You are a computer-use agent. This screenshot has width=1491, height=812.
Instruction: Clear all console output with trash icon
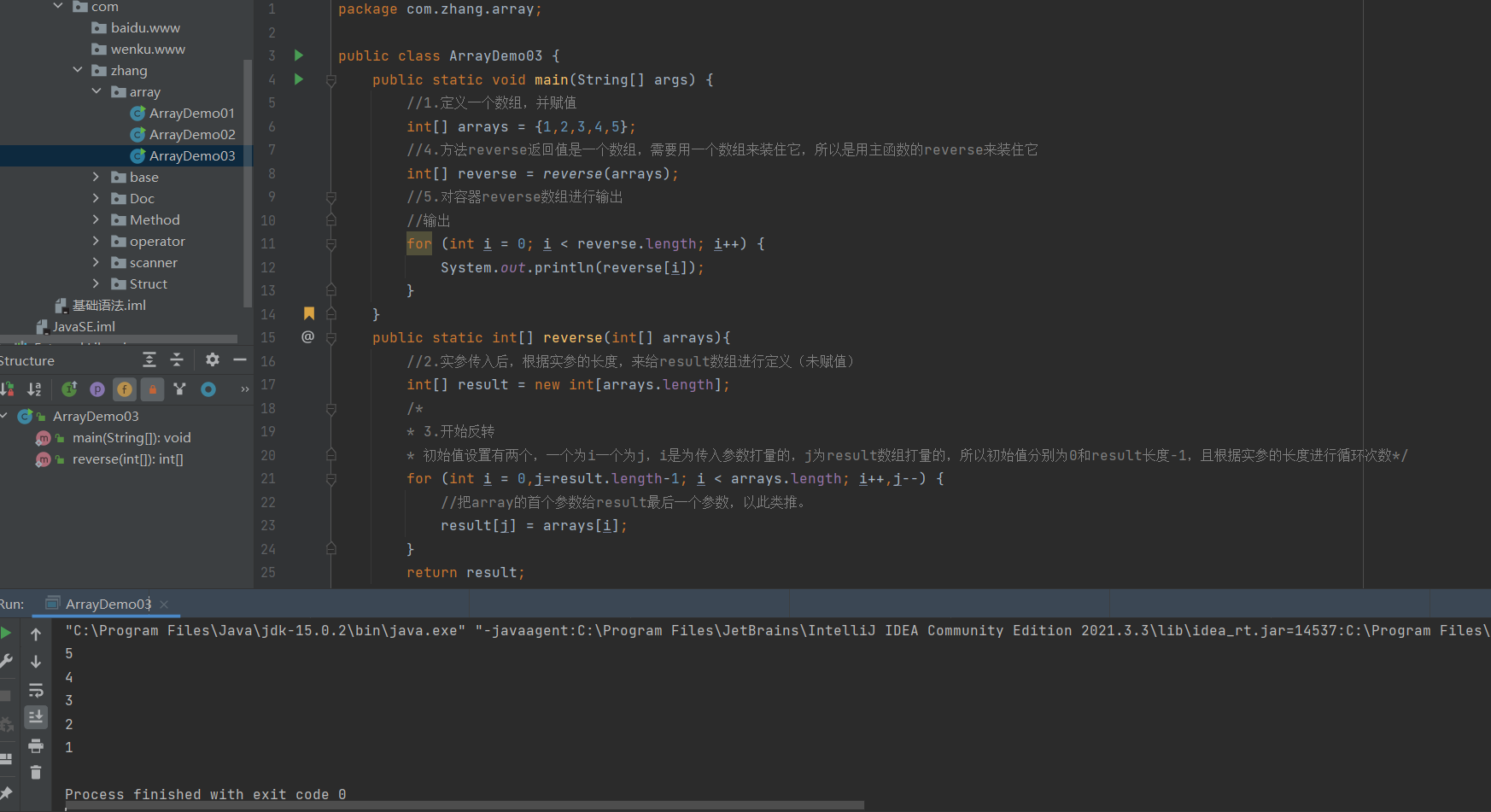coord(36,773)
